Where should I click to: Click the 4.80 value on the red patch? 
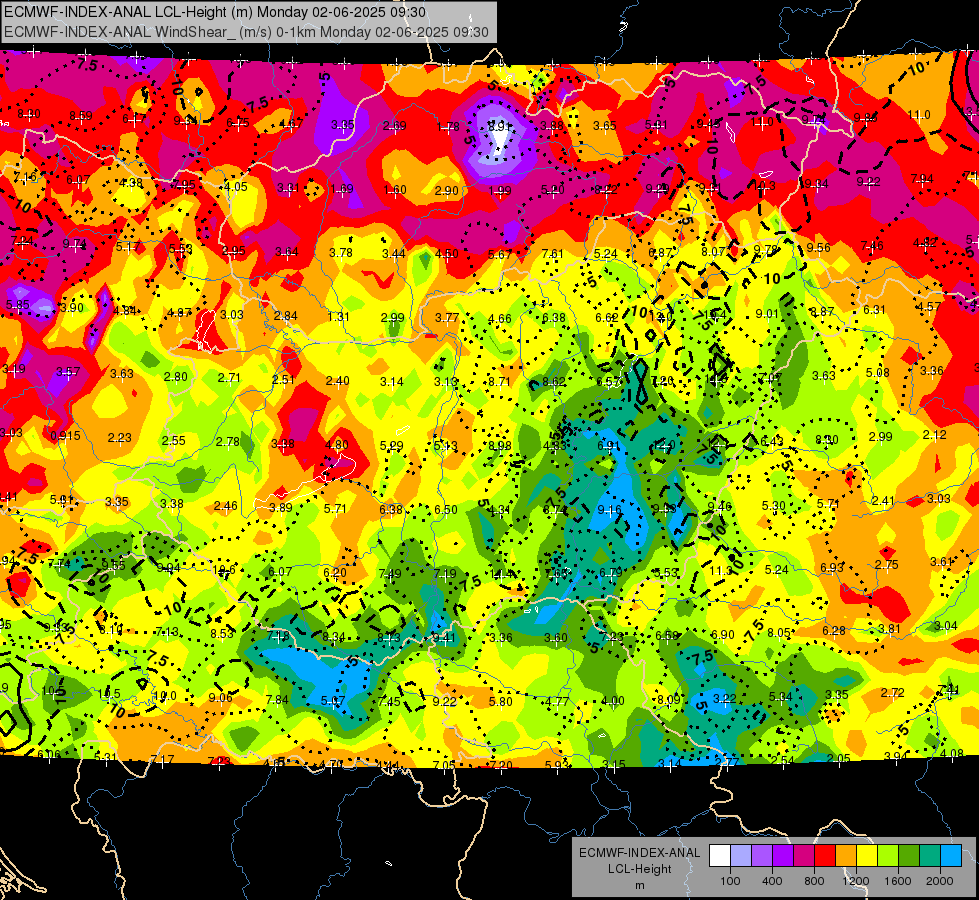point(337,445)
